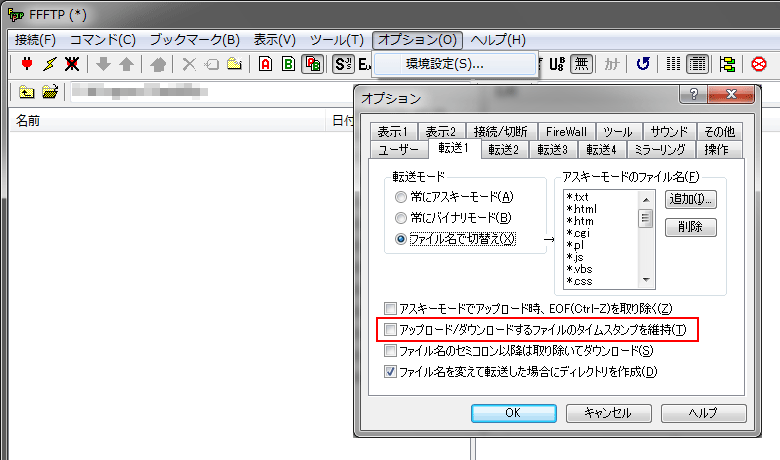Click the Delete X icon in toolbar
Image resolution: width=780 pixels, height=460 pixels.
(x=189, y=64)
